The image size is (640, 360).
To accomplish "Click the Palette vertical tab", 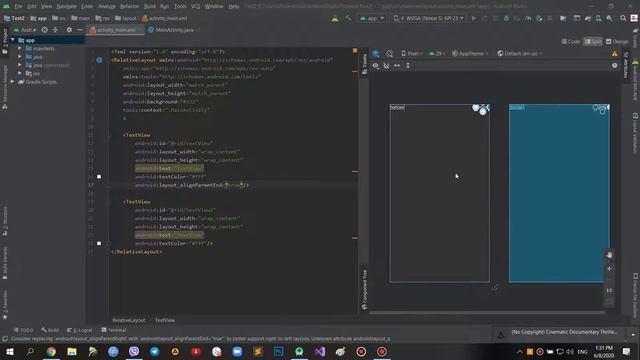I will [364, 64].
